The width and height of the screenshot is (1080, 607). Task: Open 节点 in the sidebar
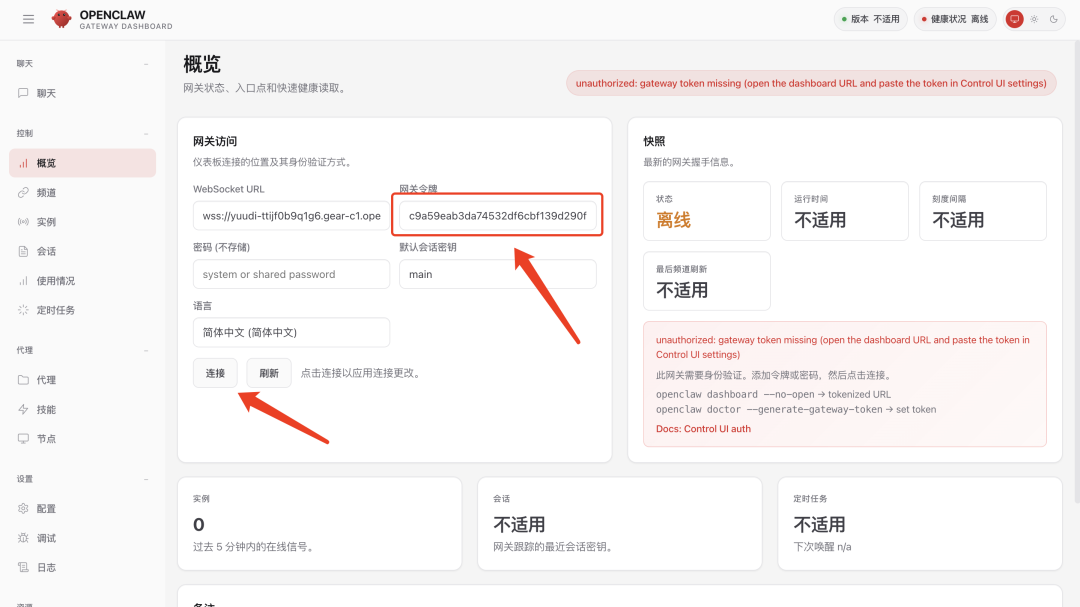pyautogui.click(x=83, y=438)
